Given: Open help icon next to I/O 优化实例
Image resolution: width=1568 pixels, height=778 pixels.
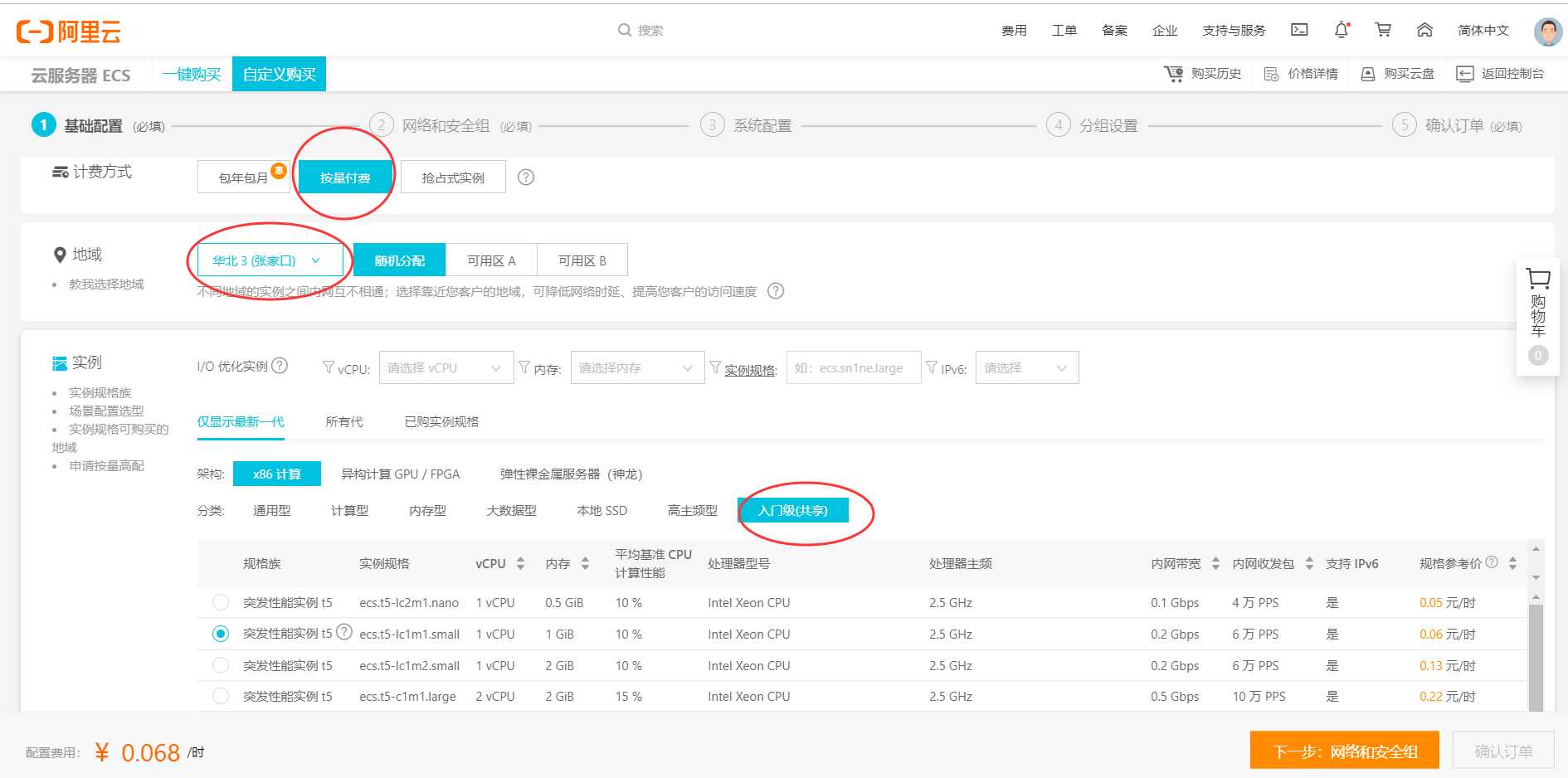Looking at the screenshot, I should point(280,366).
